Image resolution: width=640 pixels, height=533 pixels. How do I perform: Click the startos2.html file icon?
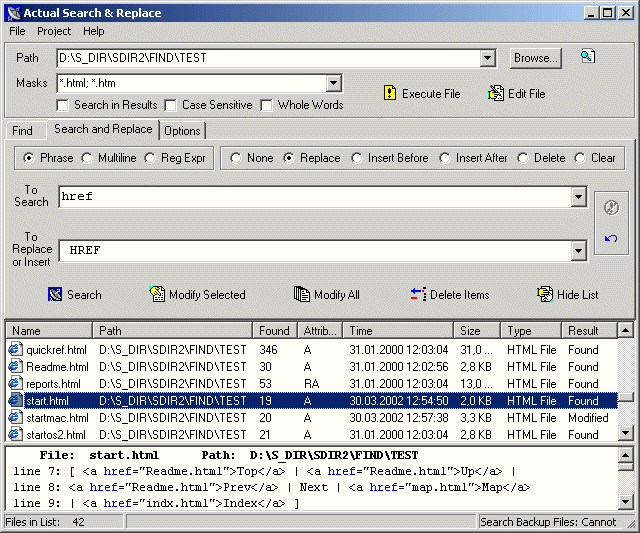pyautogui.click(x=15, y=434)
